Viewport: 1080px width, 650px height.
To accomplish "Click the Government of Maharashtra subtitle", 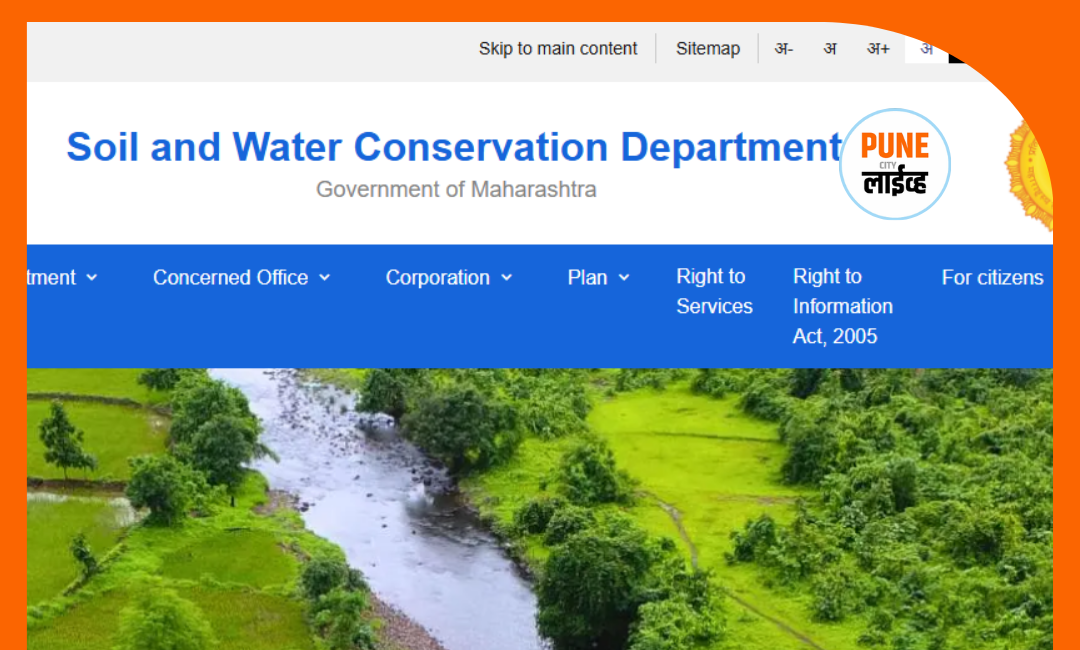I will click(x=456, y=189).
